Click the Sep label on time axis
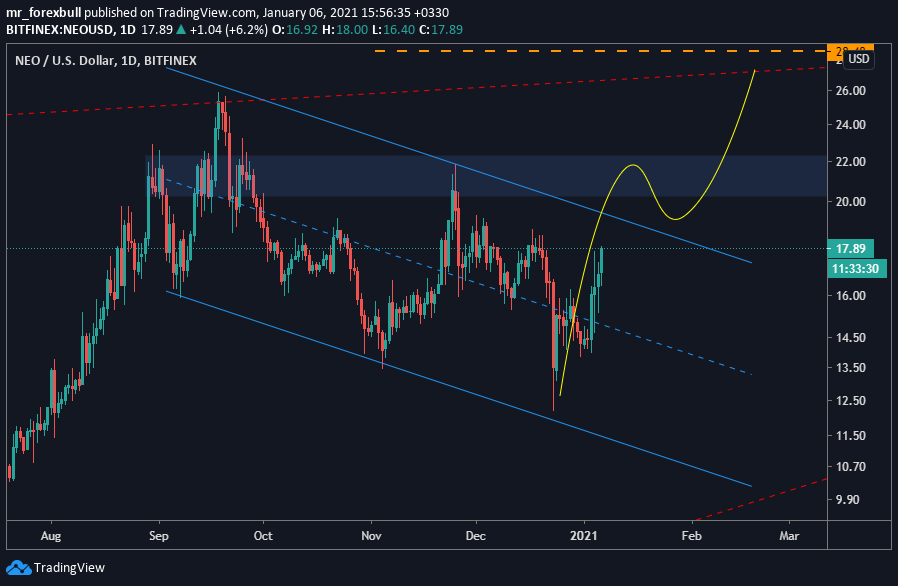This screenshot has height=586, width=898. (x=159, y=536)
